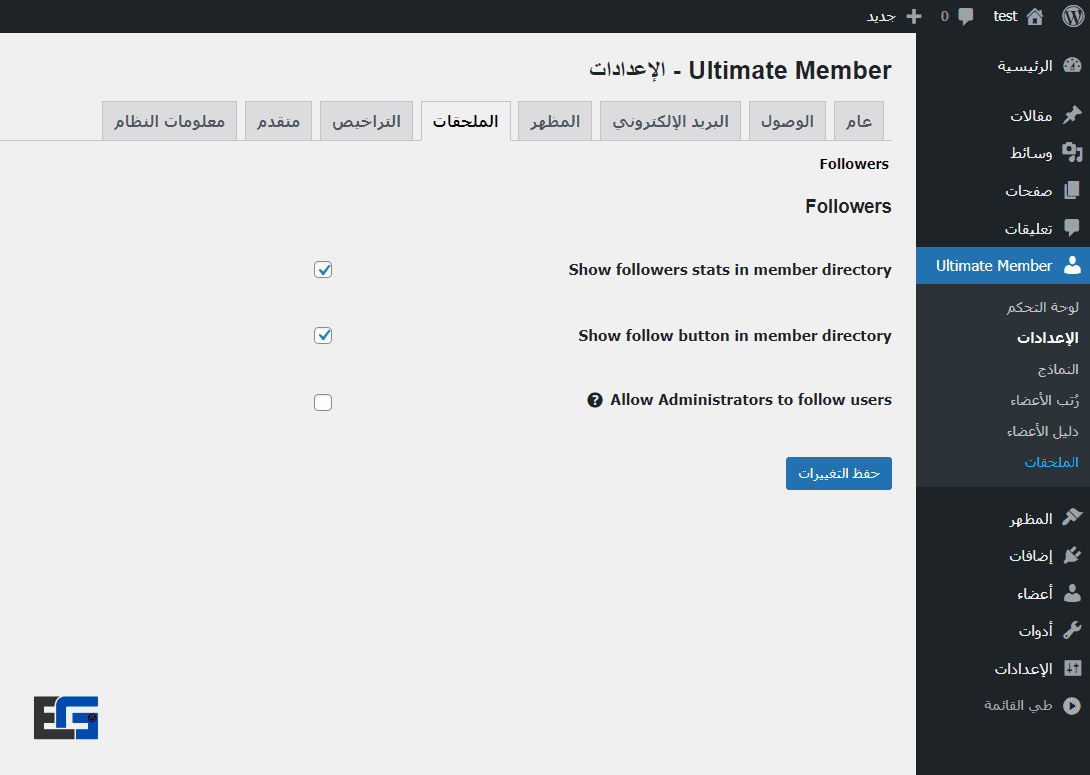Click the wrench tools icon in sidebar
Image resolution: width=1090 pixels, height=775 pixels.
pos(1072,630)
